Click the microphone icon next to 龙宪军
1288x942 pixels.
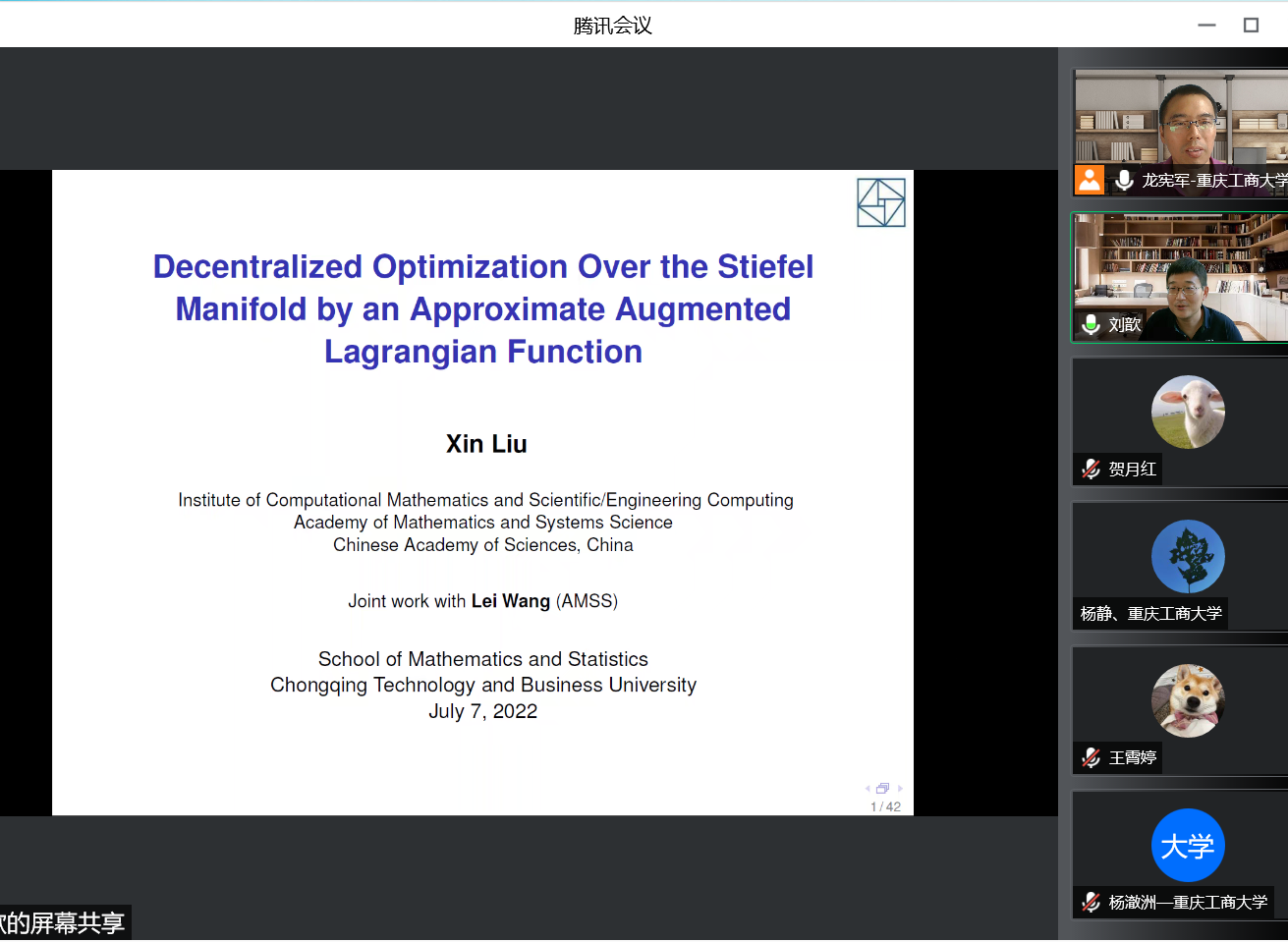[x=1124, y=180]
